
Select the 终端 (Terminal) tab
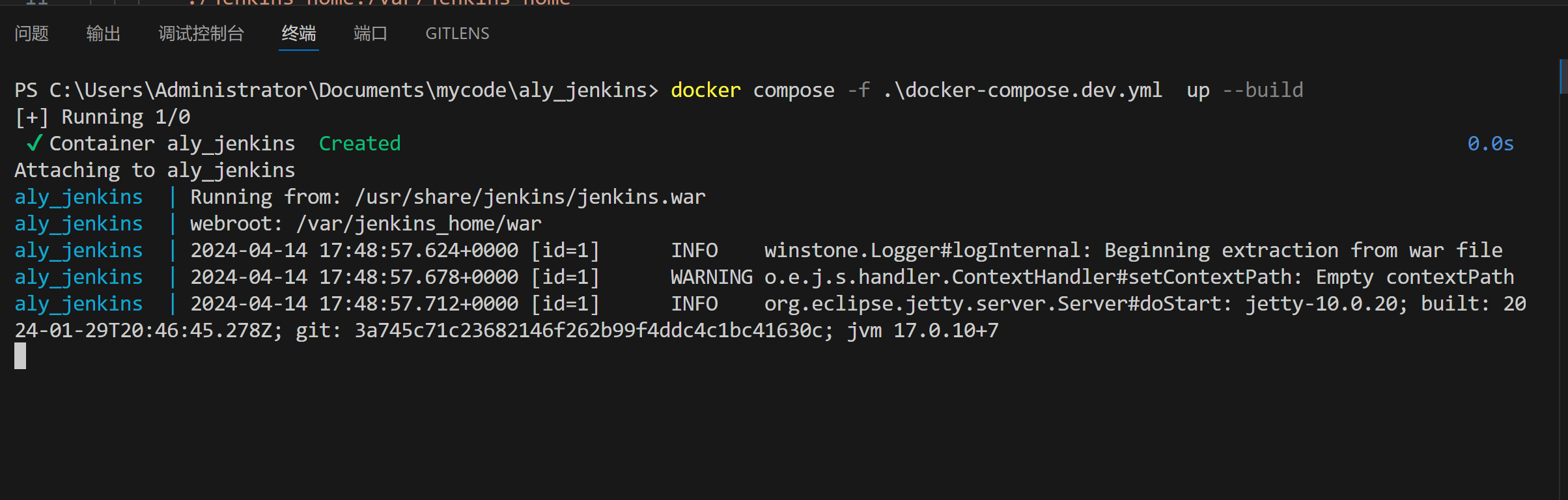[x=299, y=34]
